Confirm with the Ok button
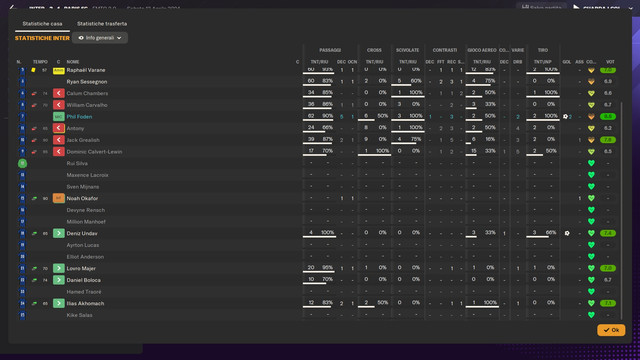This screenshot has width=640, height=360. (x=611, y=330)
